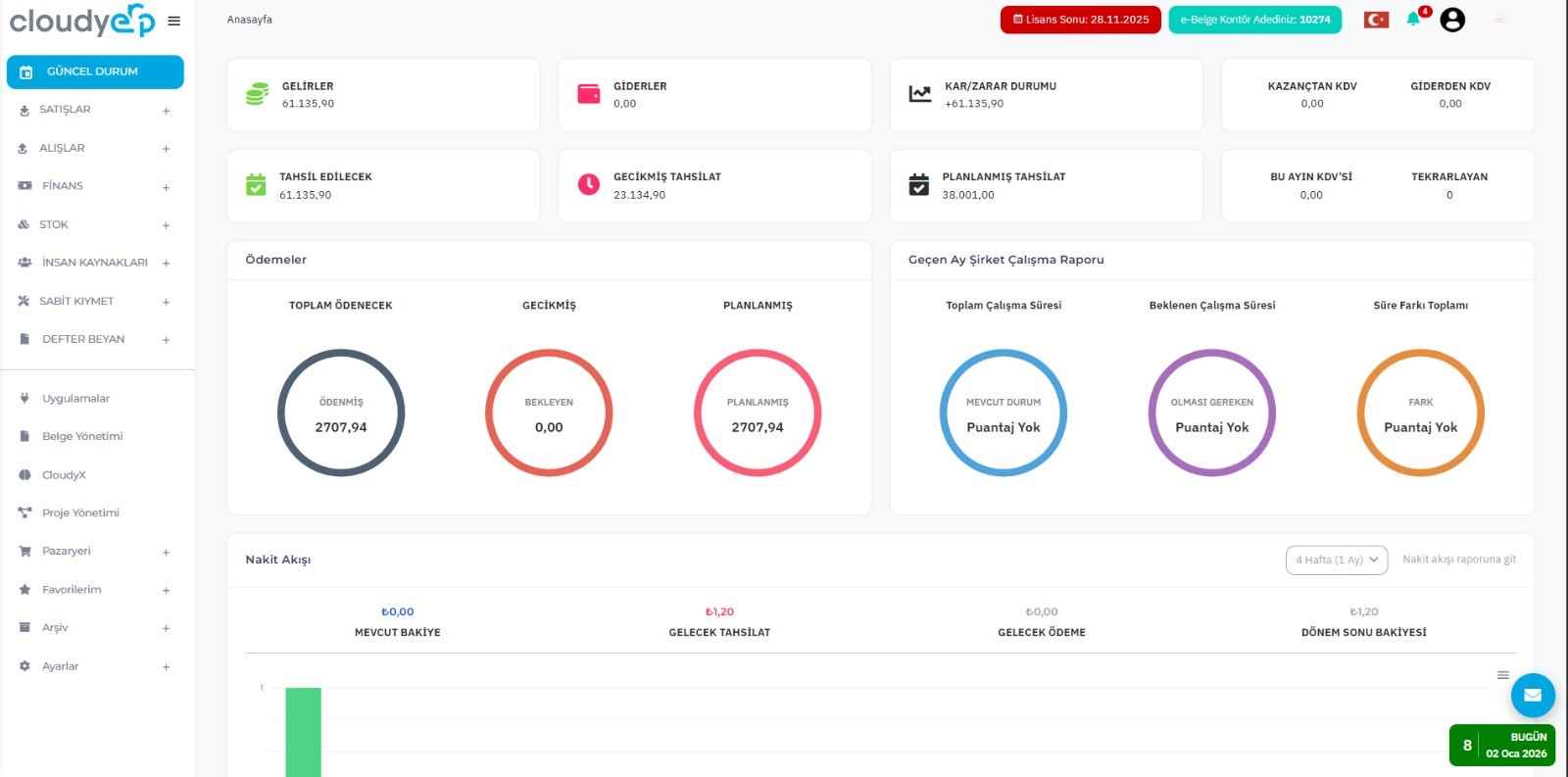This screenshot has height=777, width=1568.
Task: Click the Nakit akışı raporuna git link
Action: [1458, 559]
